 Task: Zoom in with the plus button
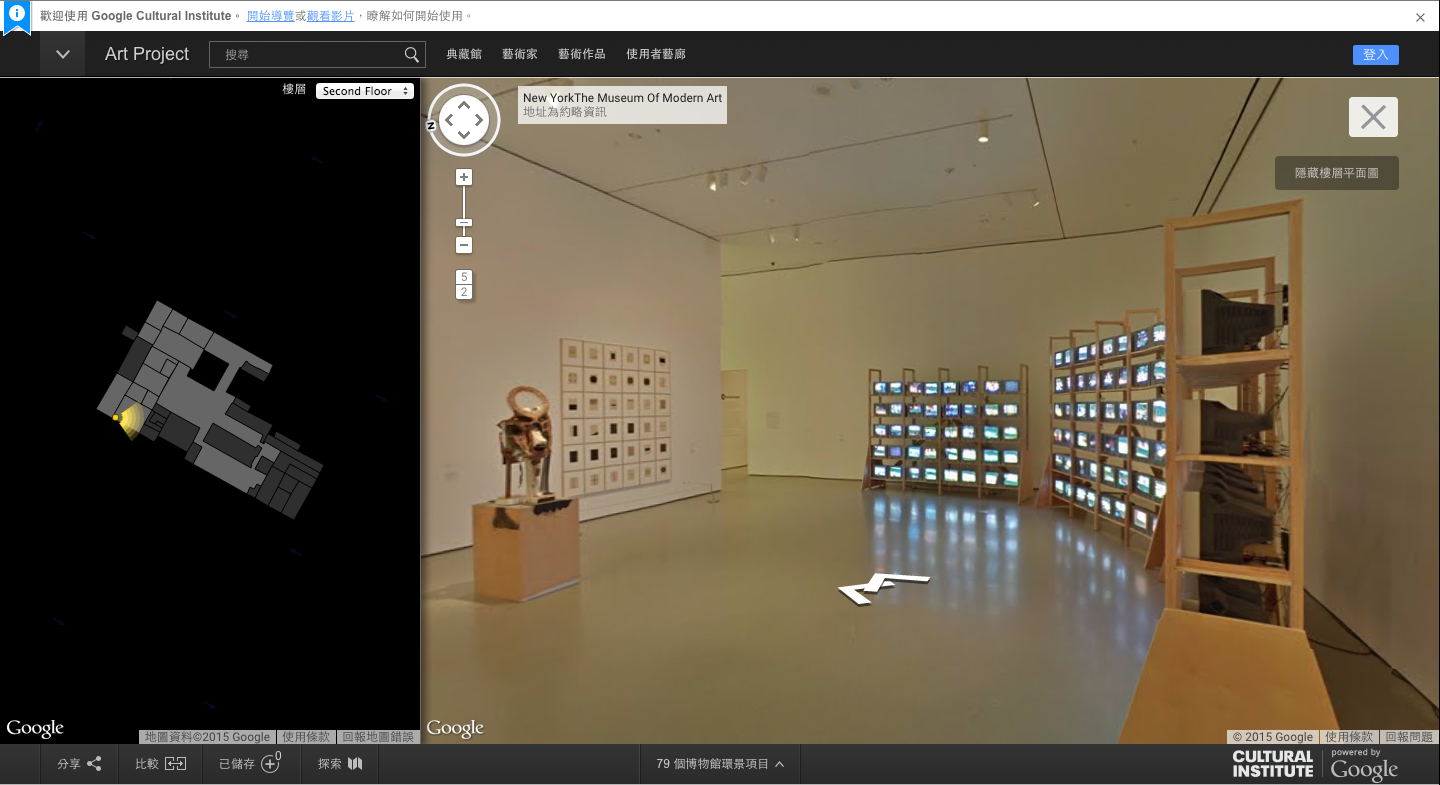(x=463, y=177)
